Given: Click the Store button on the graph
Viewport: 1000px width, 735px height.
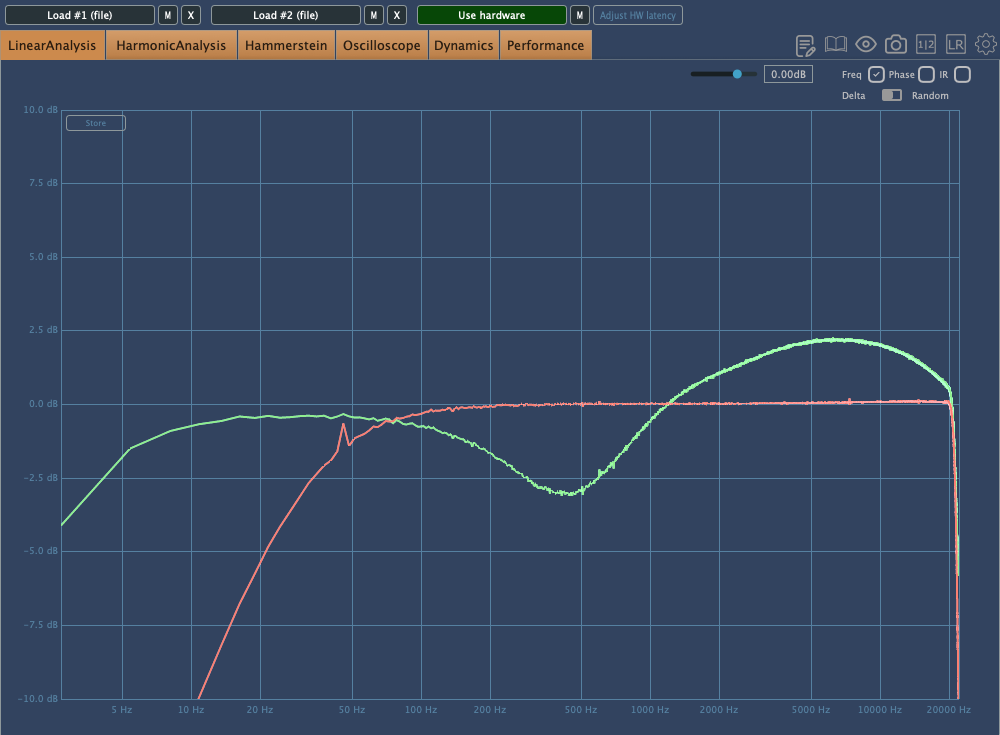Looking at the screenshot, I should (96, 123).
